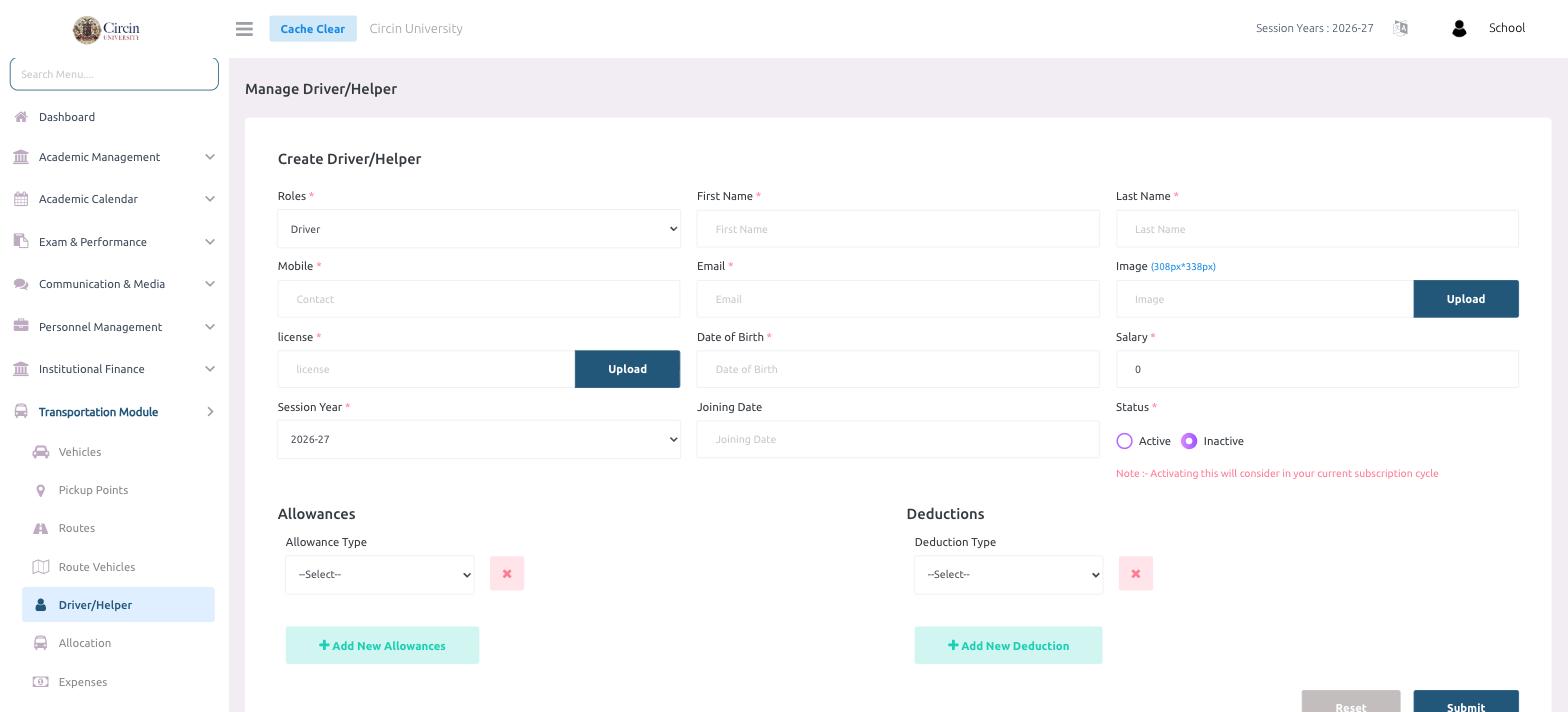This screenshot has height=712, width=1568.
Task: Click the Expenses money icon
Action: point(41,682)
